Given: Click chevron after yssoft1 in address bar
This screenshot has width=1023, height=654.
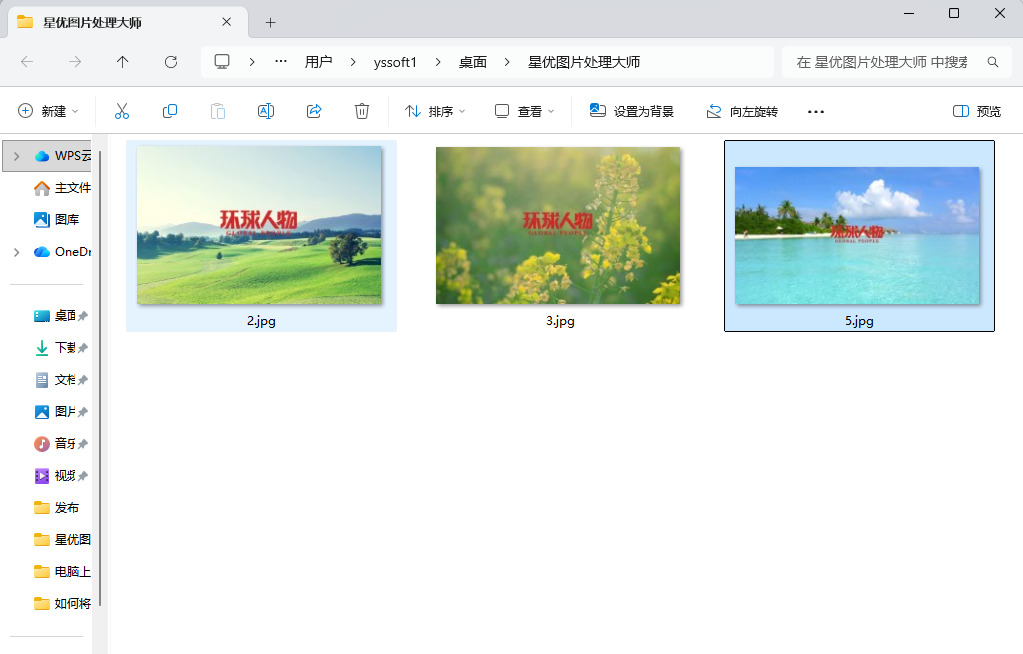Looking at the screenshot, I should coord(438,62).
